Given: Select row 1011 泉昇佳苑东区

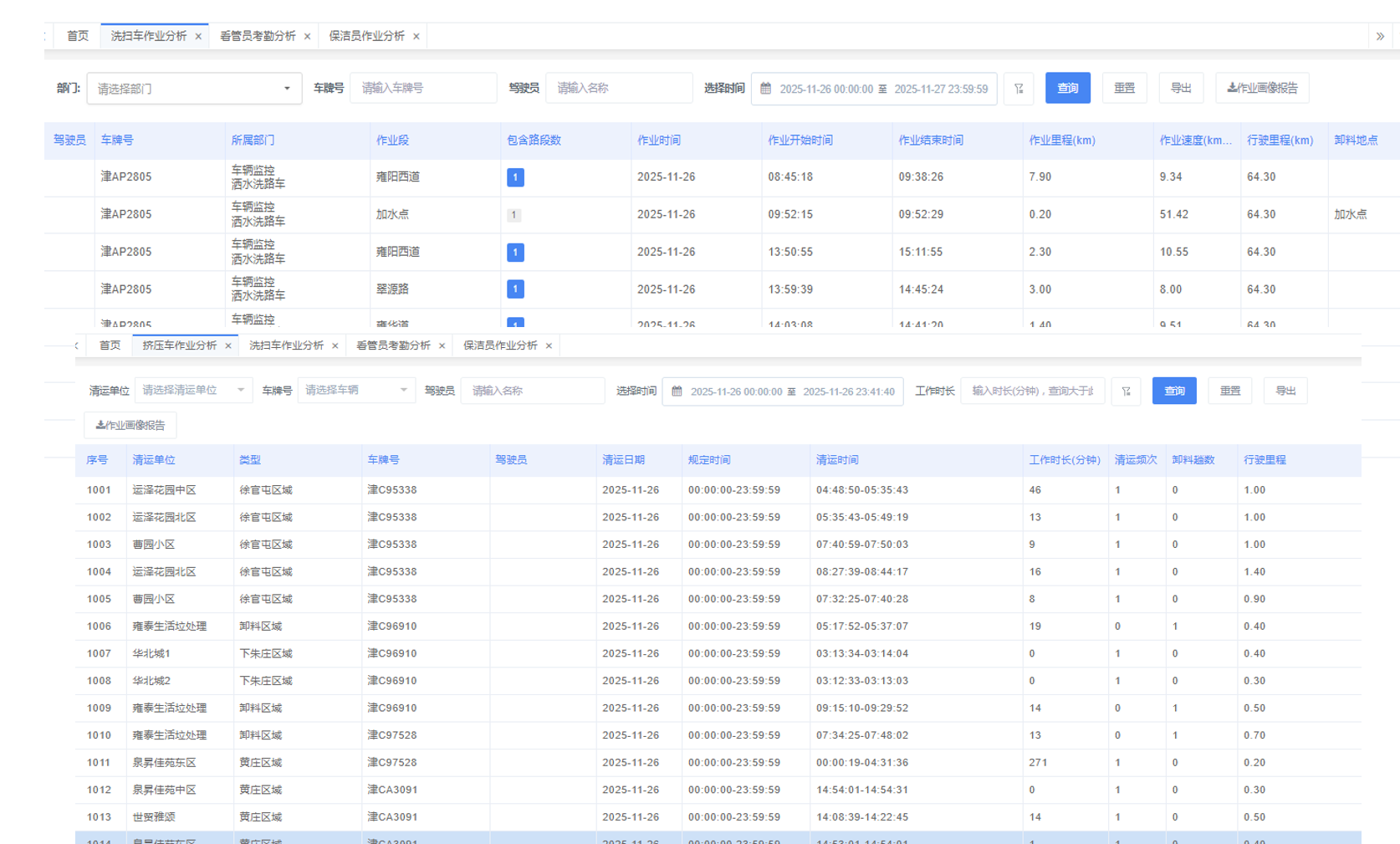Looking at the screenshot, I should (x=718, y=763).
